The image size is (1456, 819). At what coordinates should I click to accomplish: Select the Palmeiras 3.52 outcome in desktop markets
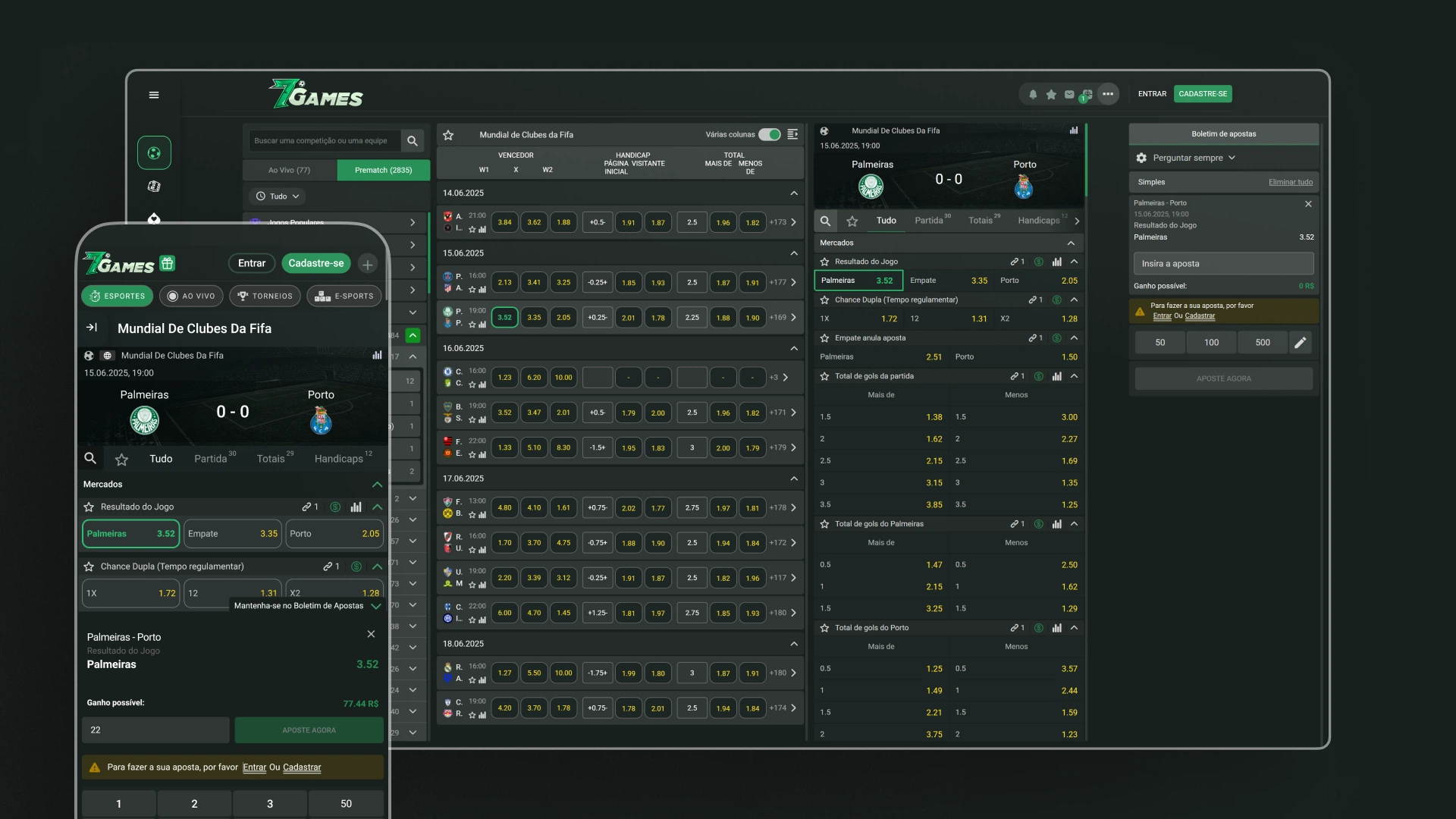(x=858, y=281)
